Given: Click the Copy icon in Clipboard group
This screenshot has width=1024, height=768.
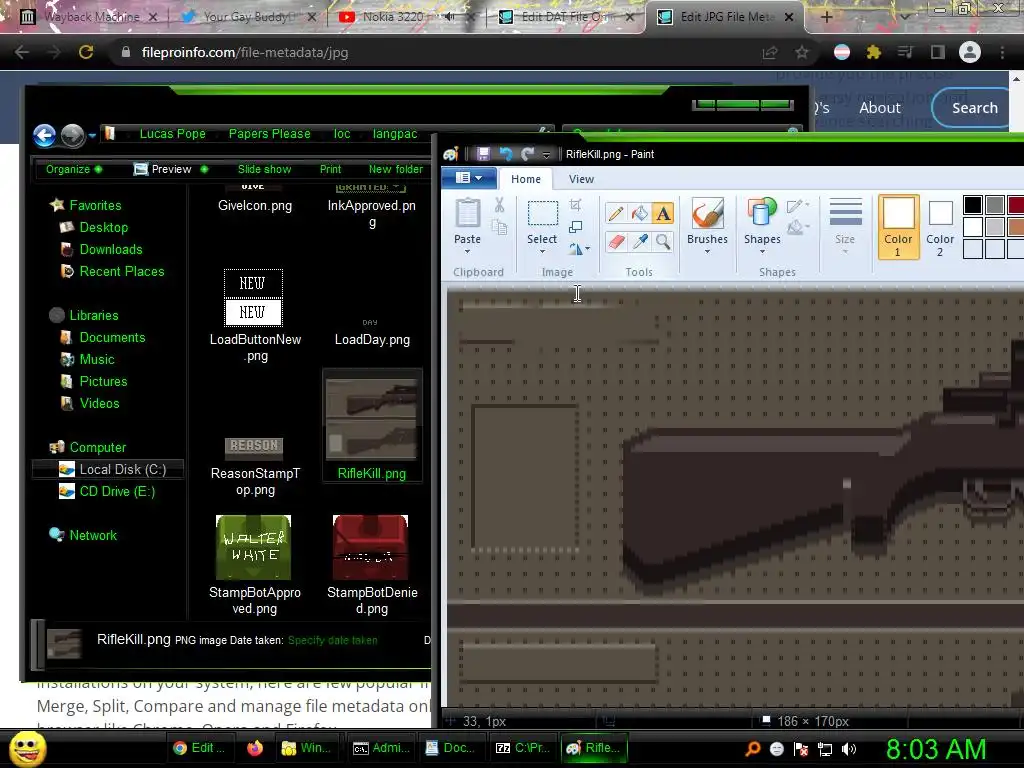Looking at the screenshot, I should [x=500, y=227].
